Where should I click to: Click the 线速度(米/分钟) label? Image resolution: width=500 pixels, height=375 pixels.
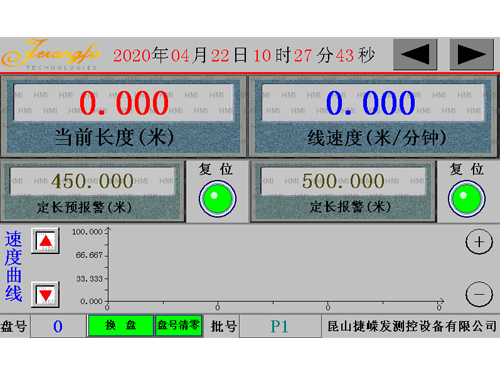[377, 137]
